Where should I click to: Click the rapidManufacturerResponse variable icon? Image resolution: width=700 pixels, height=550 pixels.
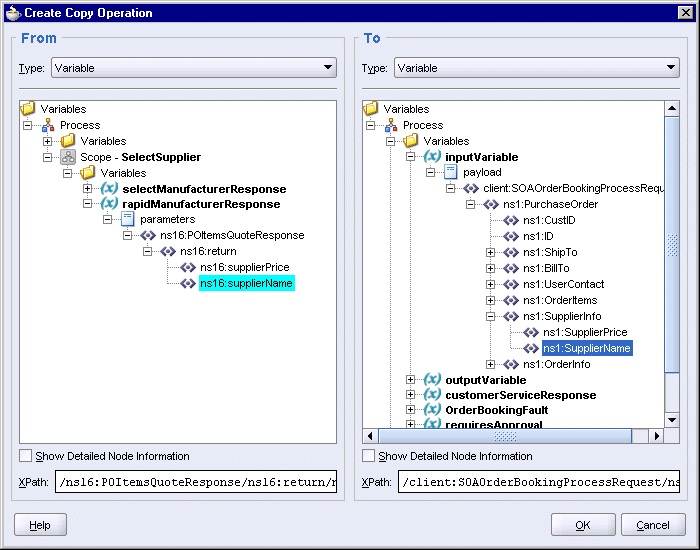(x=109, y=204)
